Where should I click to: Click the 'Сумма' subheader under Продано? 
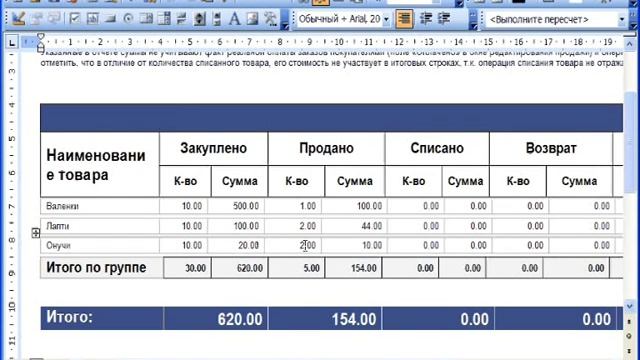[x=354, y=181]
